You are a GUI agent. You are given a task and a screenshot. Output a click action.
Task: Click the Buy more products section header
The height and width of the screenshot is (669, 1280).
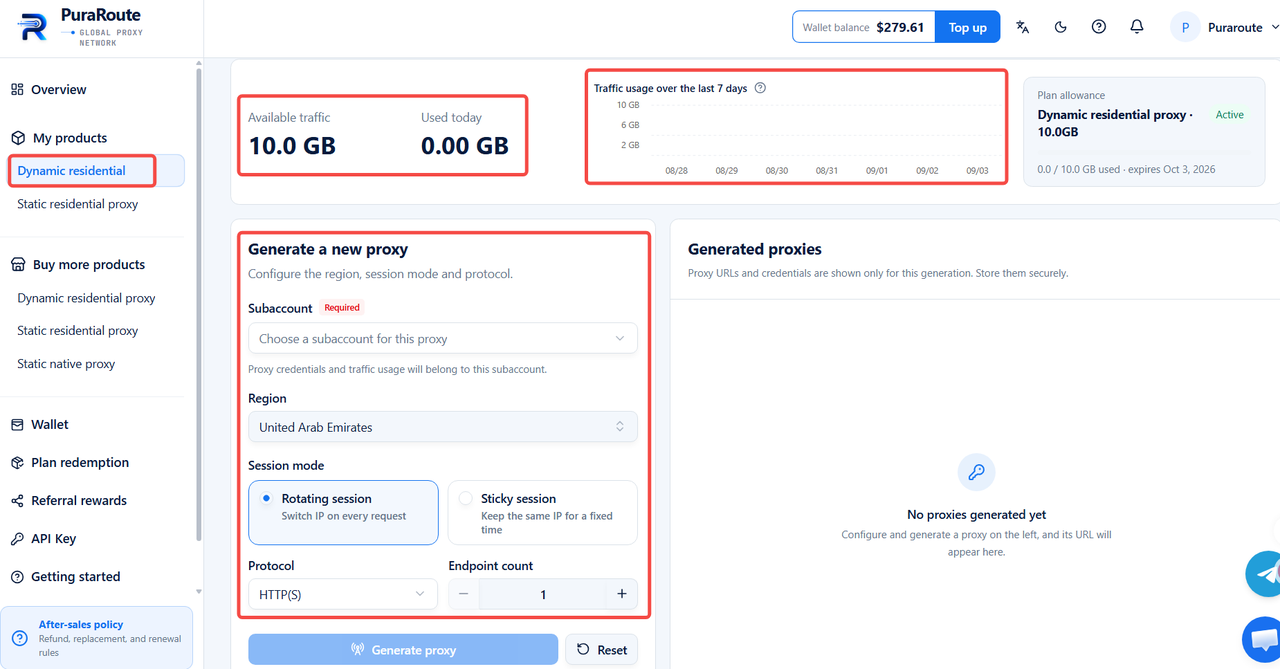coord(89,265)
